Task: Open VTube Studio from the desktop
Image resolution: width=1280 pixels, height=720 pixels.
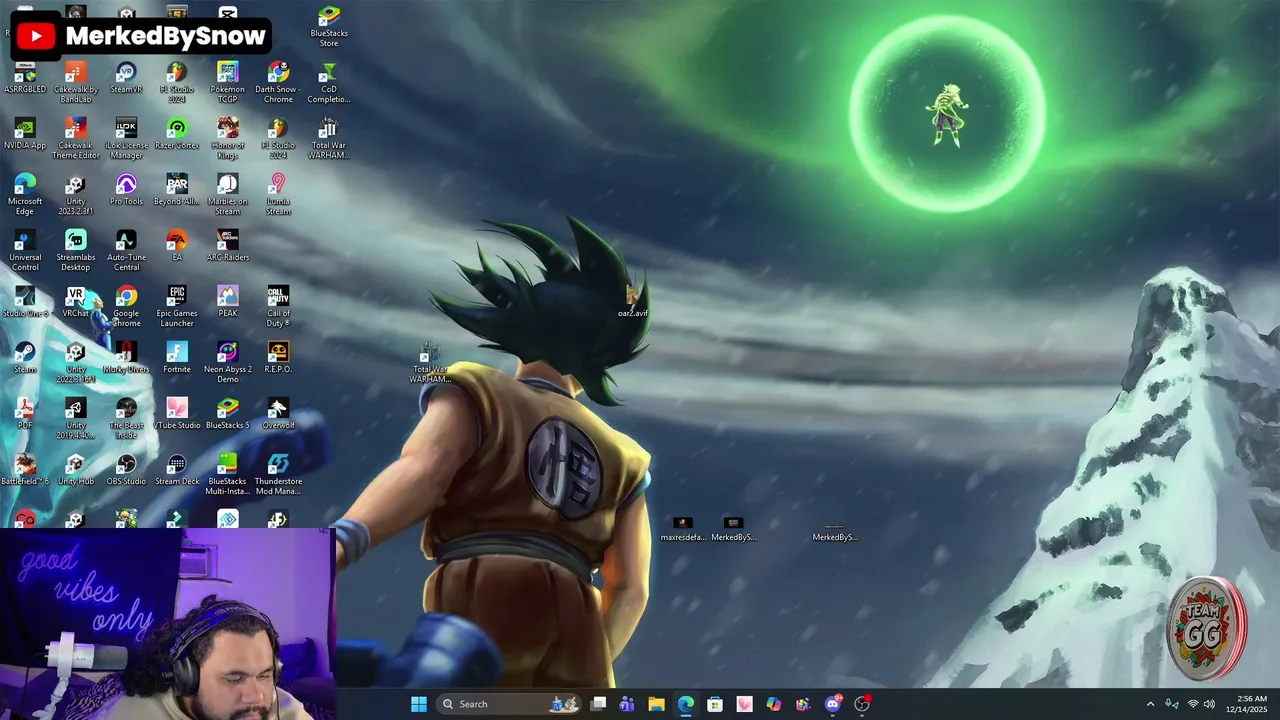Action: tap(177, 415)
